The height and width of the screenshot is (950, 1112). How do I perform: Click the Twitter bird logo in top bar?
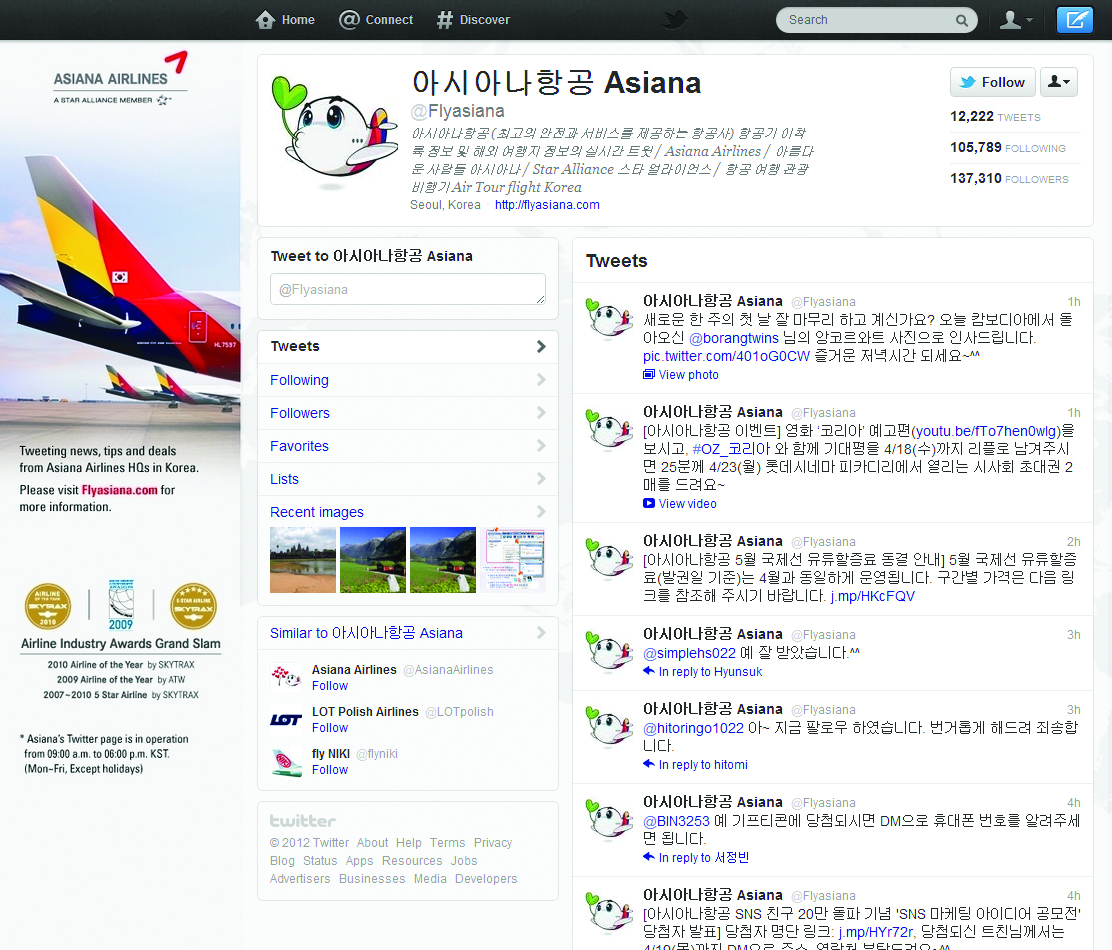click(x=674, y=19)
